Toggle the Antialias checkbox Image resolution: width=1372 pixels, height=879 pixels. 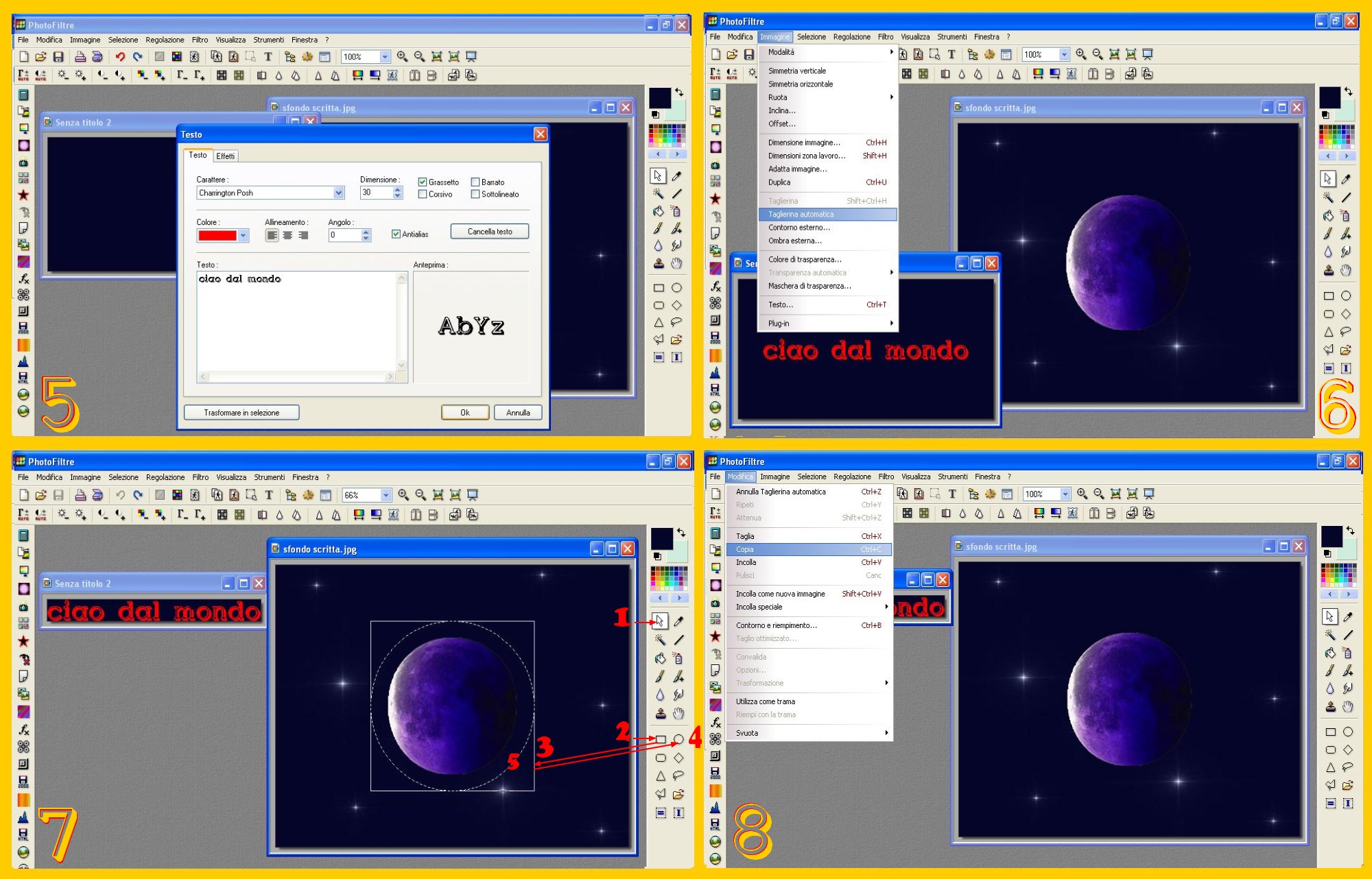(x=396, y=234)
